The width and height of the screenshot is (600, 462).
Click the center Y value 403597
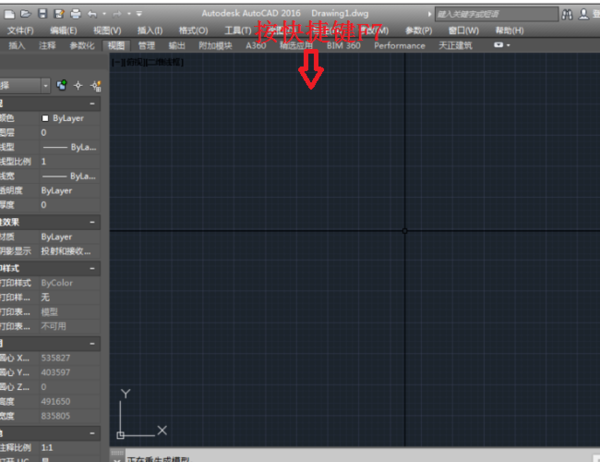pyautogui.click(x=70, y=372)
